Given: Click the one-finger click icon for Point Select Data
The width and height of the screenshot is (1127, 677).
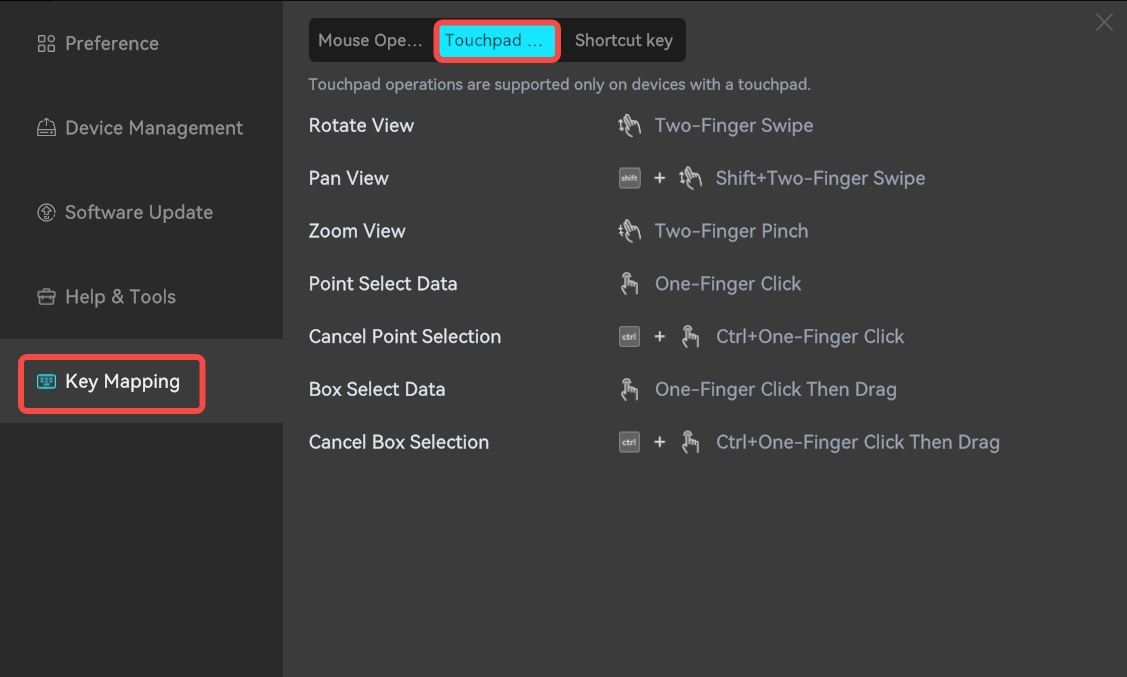Looking at the screenshot, I should (x=629, y=284).
